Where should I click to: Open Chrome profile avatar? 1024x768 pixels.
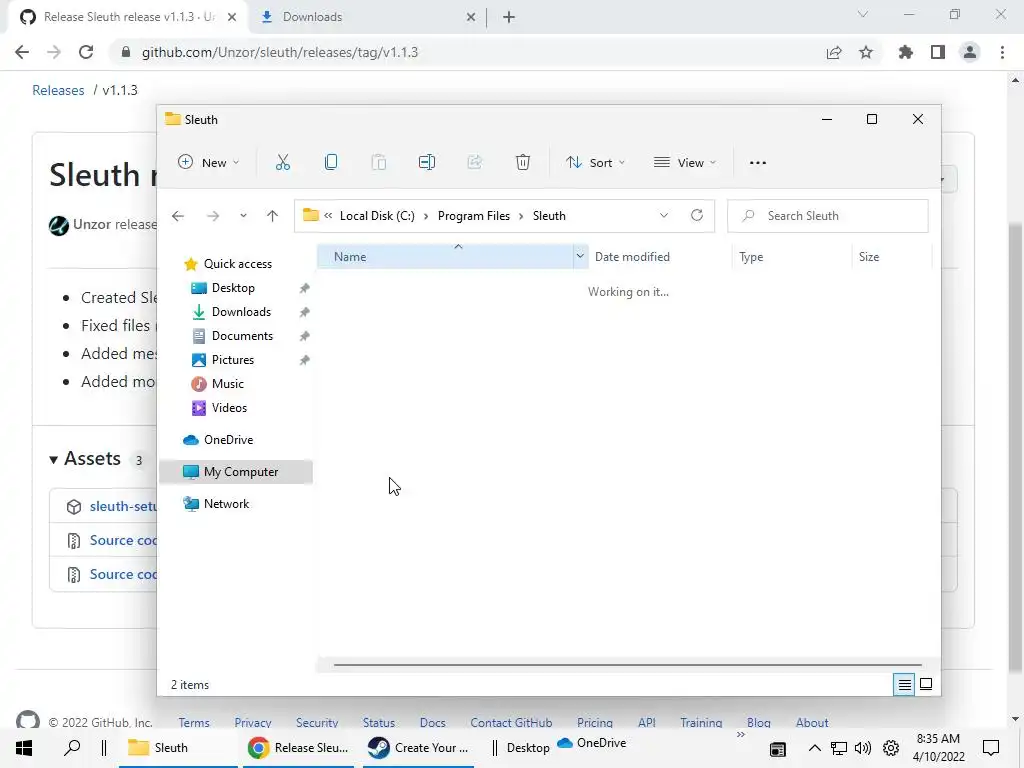[x=970, y=52]
